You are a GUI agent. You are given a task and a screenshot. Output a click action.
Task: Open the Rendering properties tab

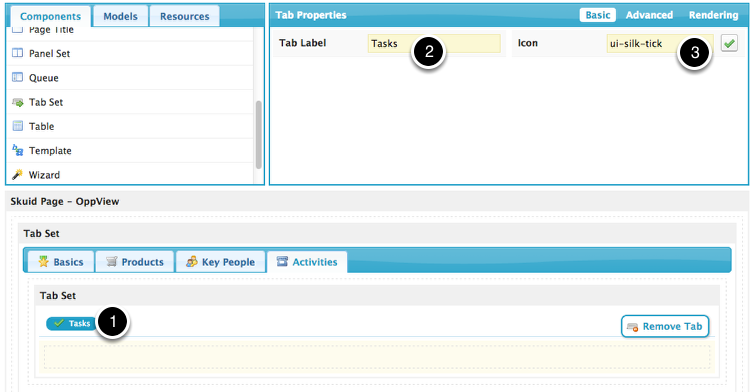point(713,15)
